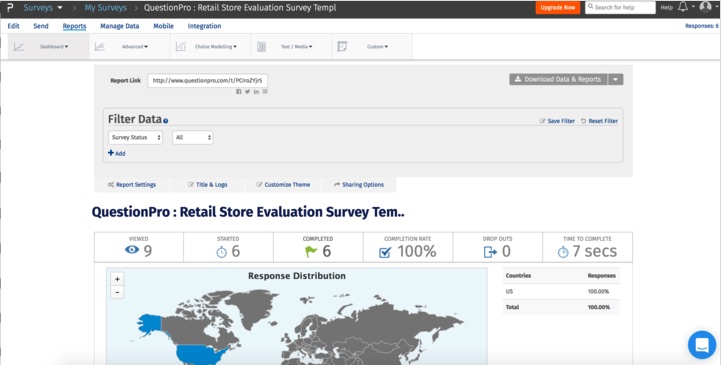Click the Advanced reports chart icon
Image resolution: width=721 pixels, height=365 pixels.
click(100, 46)
